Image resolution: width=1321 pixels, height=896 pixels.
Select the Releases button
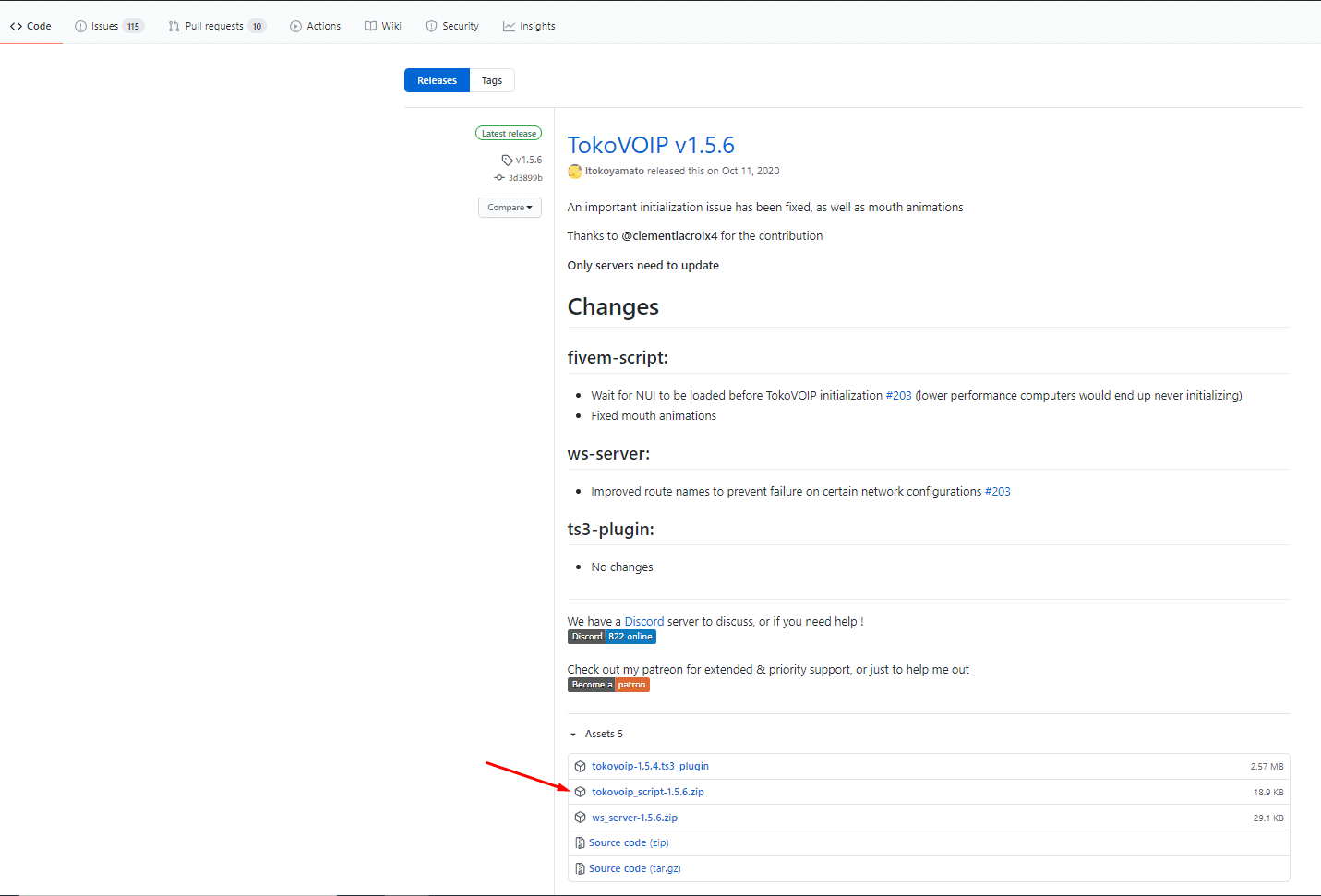point(437,81)
